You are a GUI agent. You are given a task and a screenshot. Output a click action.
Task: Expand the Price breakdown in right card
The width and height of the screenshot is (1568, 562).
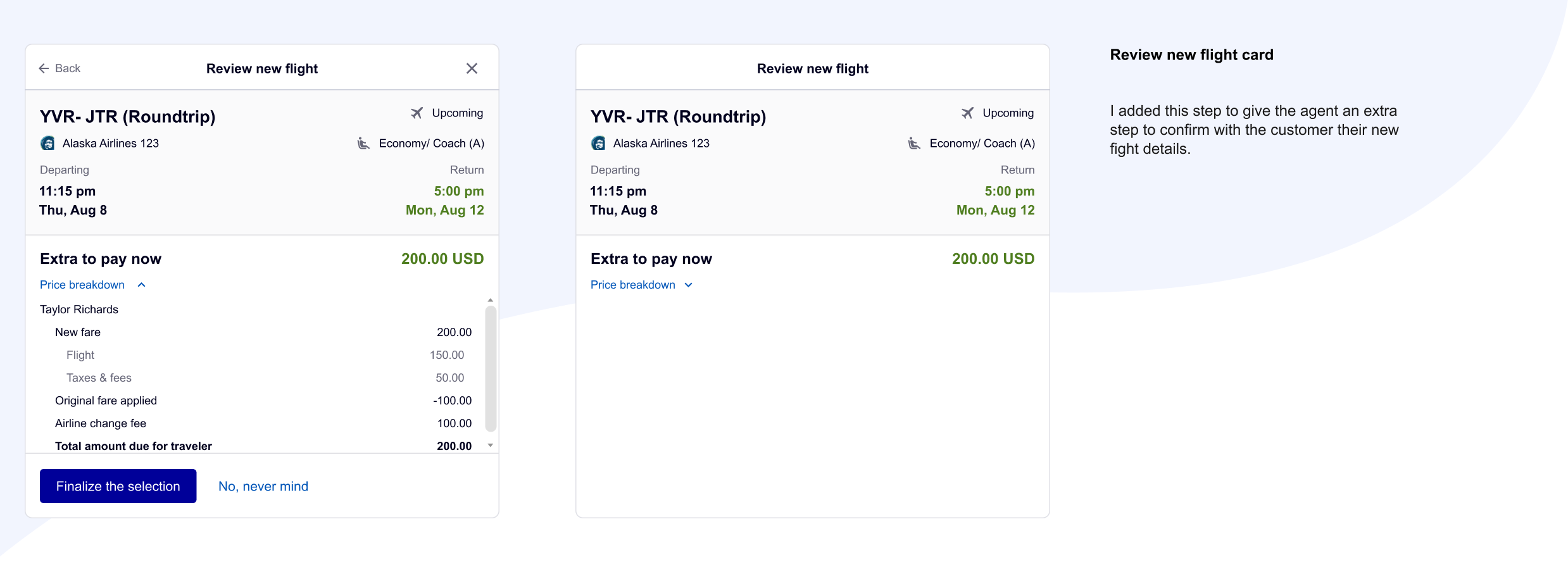pyautogui.click(x=642, y=285)
